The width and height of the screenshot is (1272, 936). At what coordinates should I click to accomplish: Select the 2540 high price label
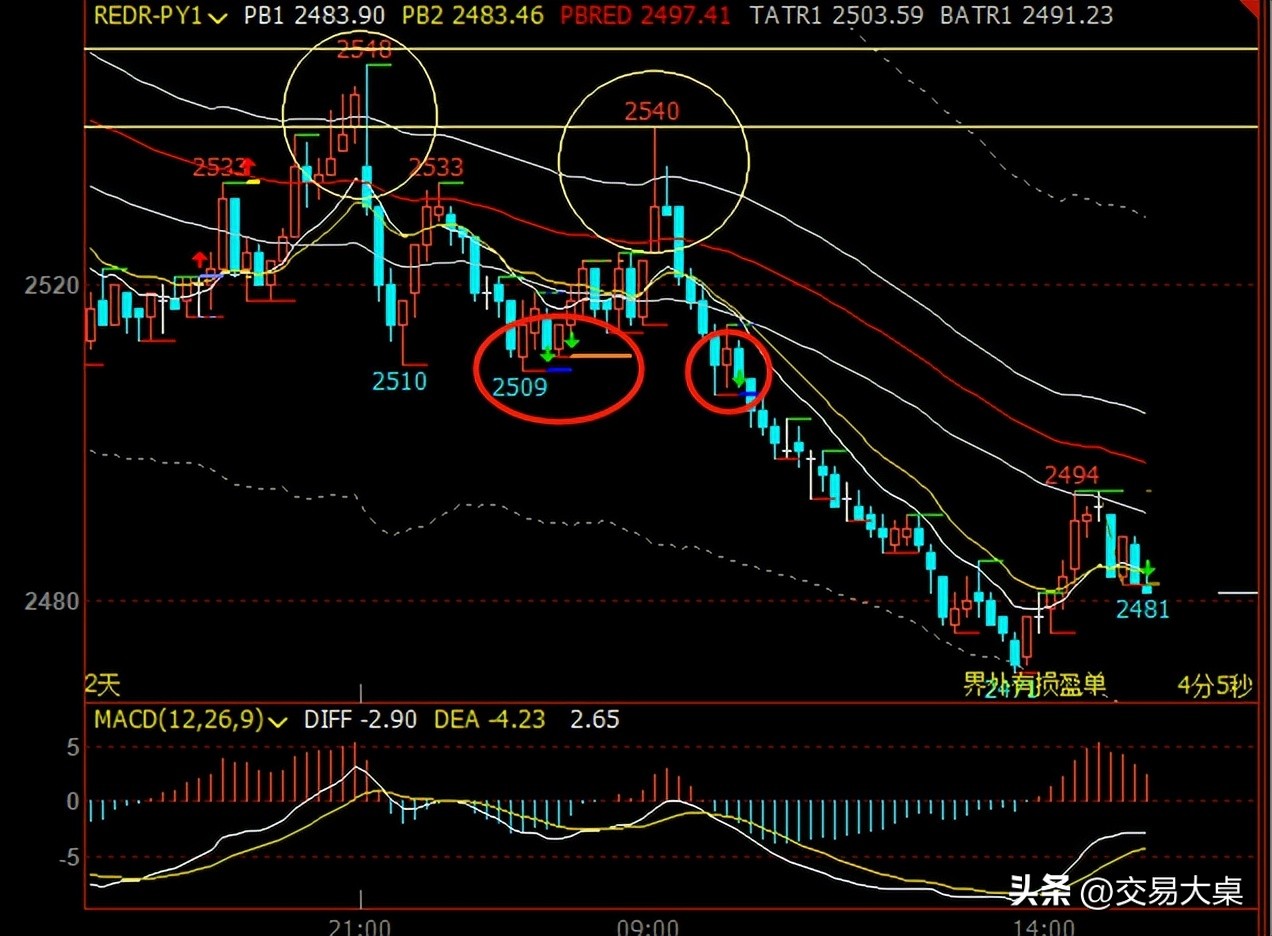pyautogui.click(x=652, y=111)
